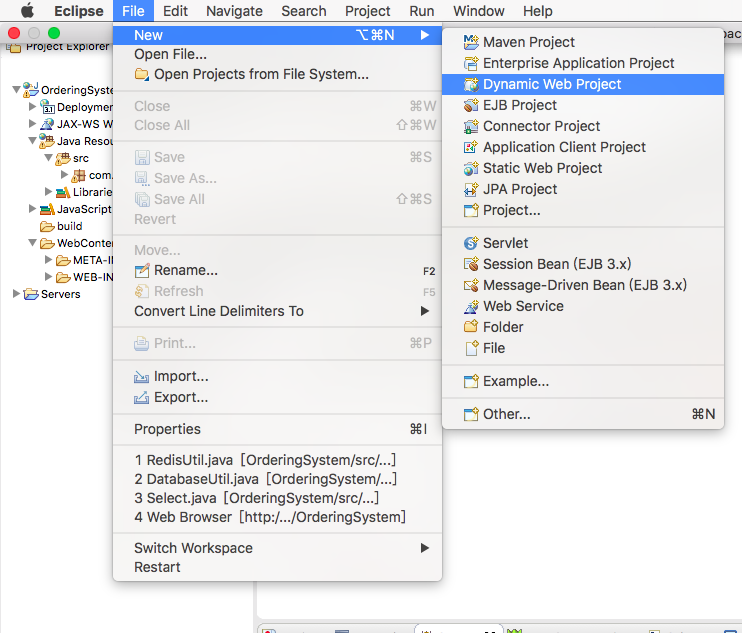Click the Connector Project icon

[471, 126]
